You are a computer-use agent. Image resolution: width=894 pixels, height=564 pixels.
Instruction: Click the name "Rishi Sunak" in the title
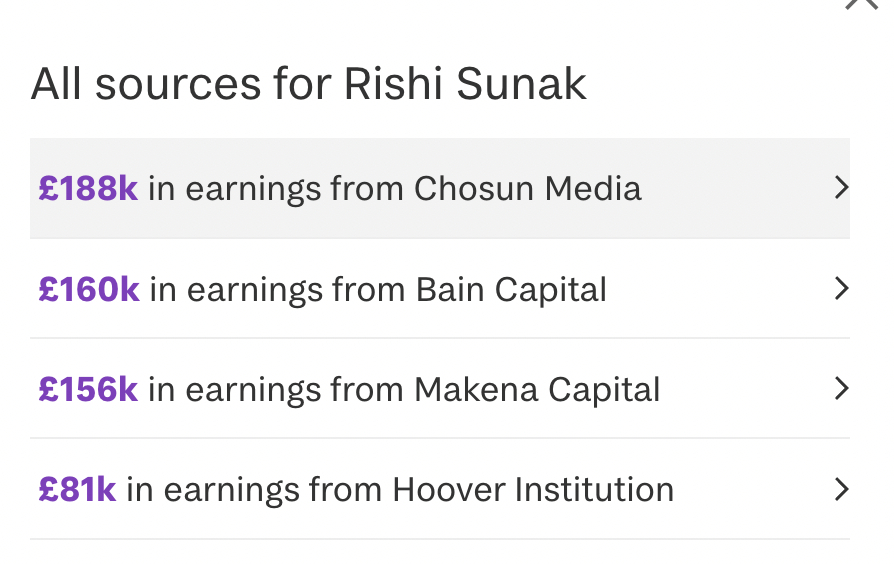pyautogui.click(x=465, y=85)
